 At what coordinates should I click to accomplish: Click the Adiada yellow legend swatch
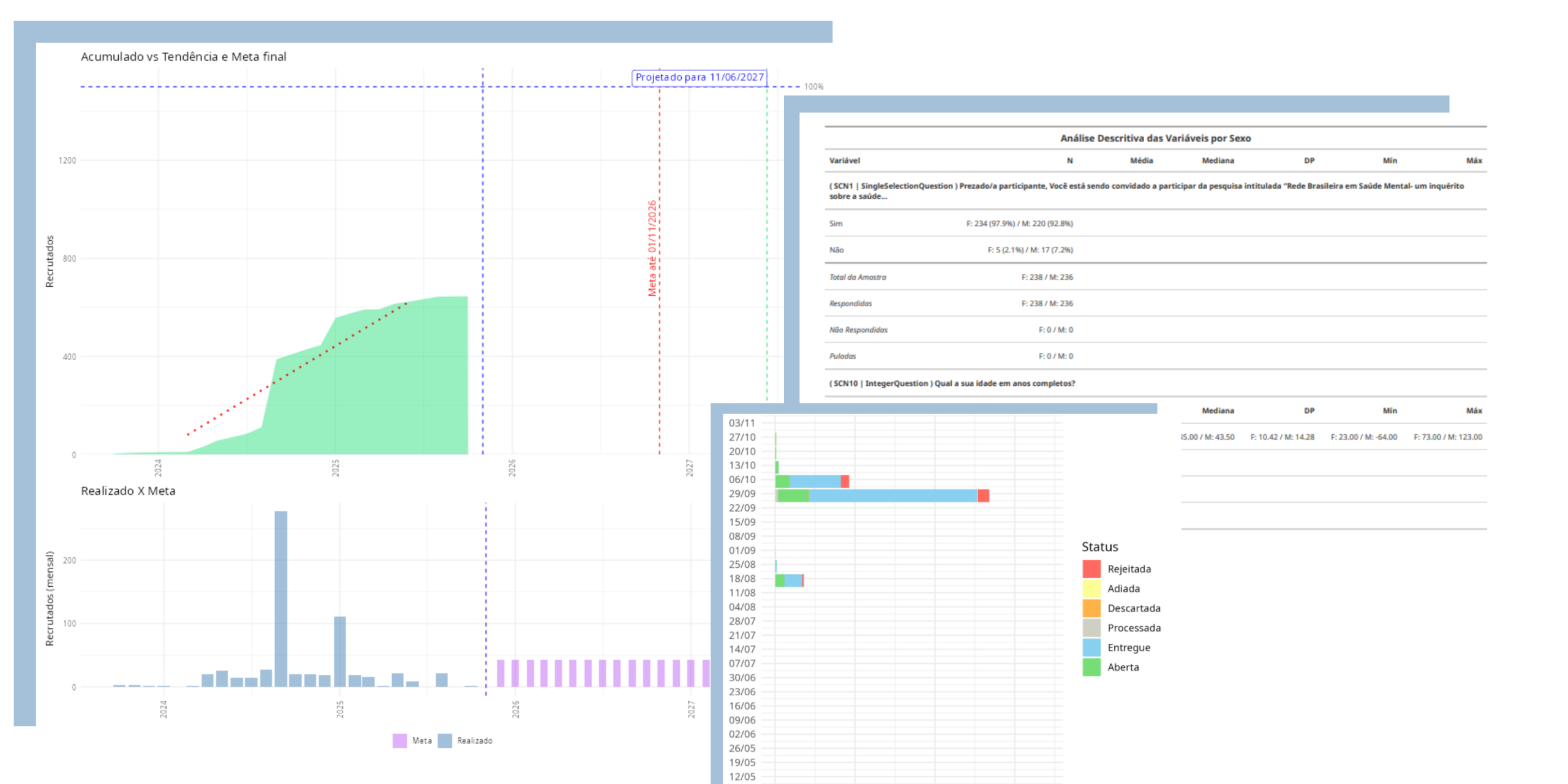pos(1091,589)
